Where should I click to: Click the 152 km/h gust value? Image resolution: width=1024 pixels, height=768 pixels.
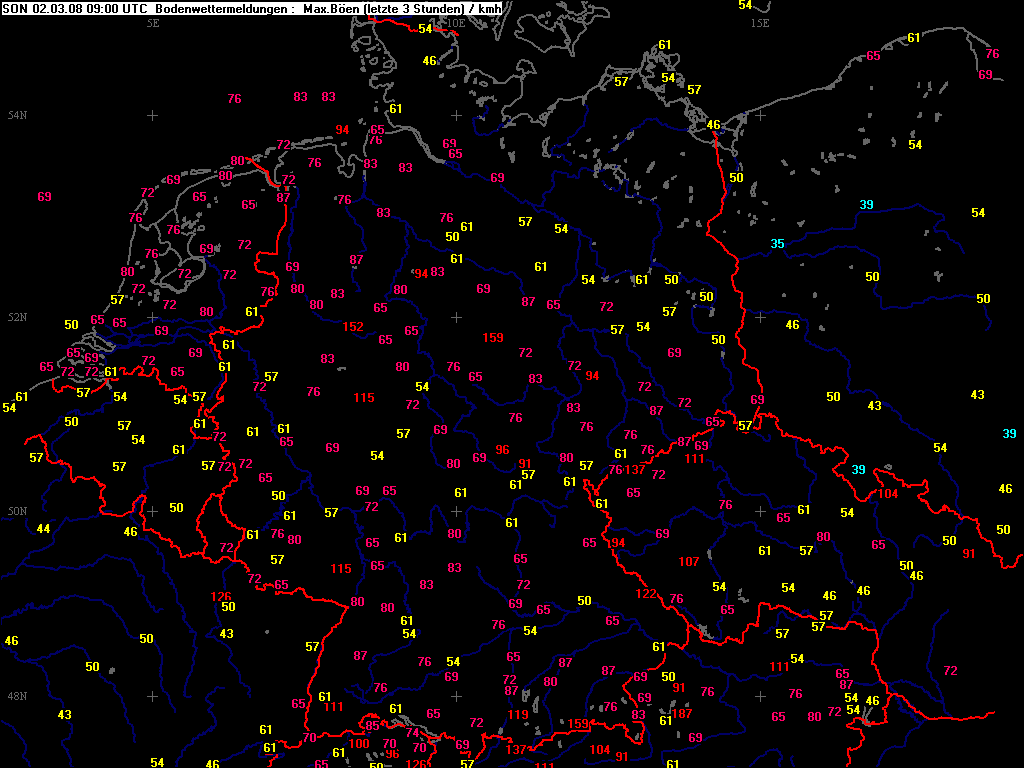pyautogui.click(x=353, y=326)
